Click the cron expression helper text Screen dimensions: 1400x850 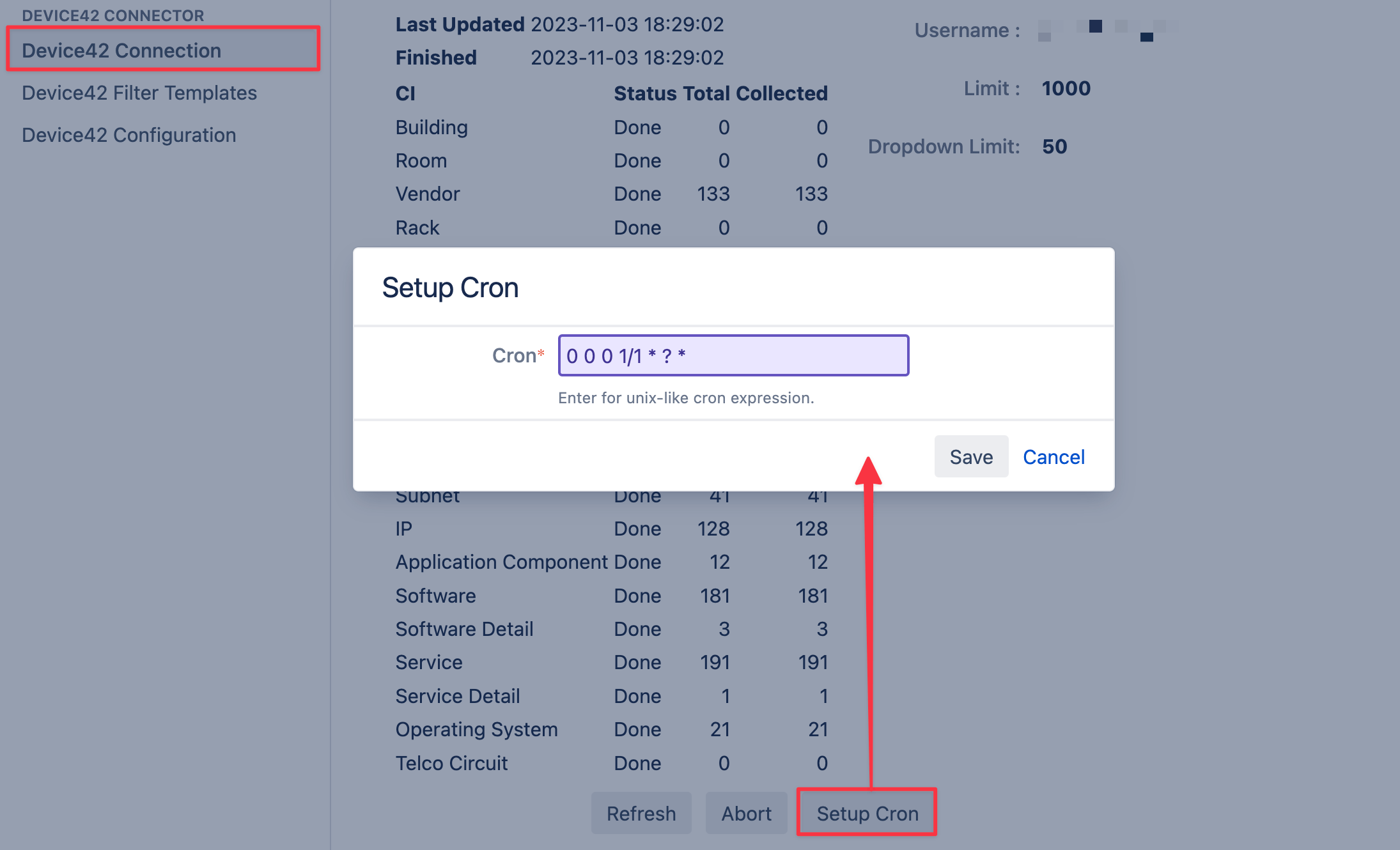[x=685, y=398]
